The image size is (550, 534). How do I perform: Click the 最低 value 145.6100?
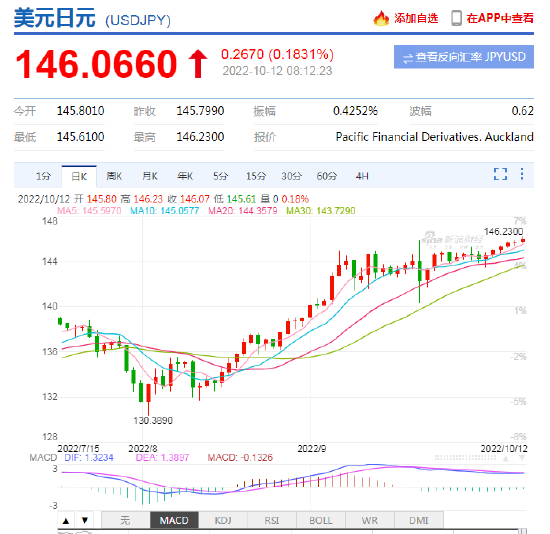[81, 137]
